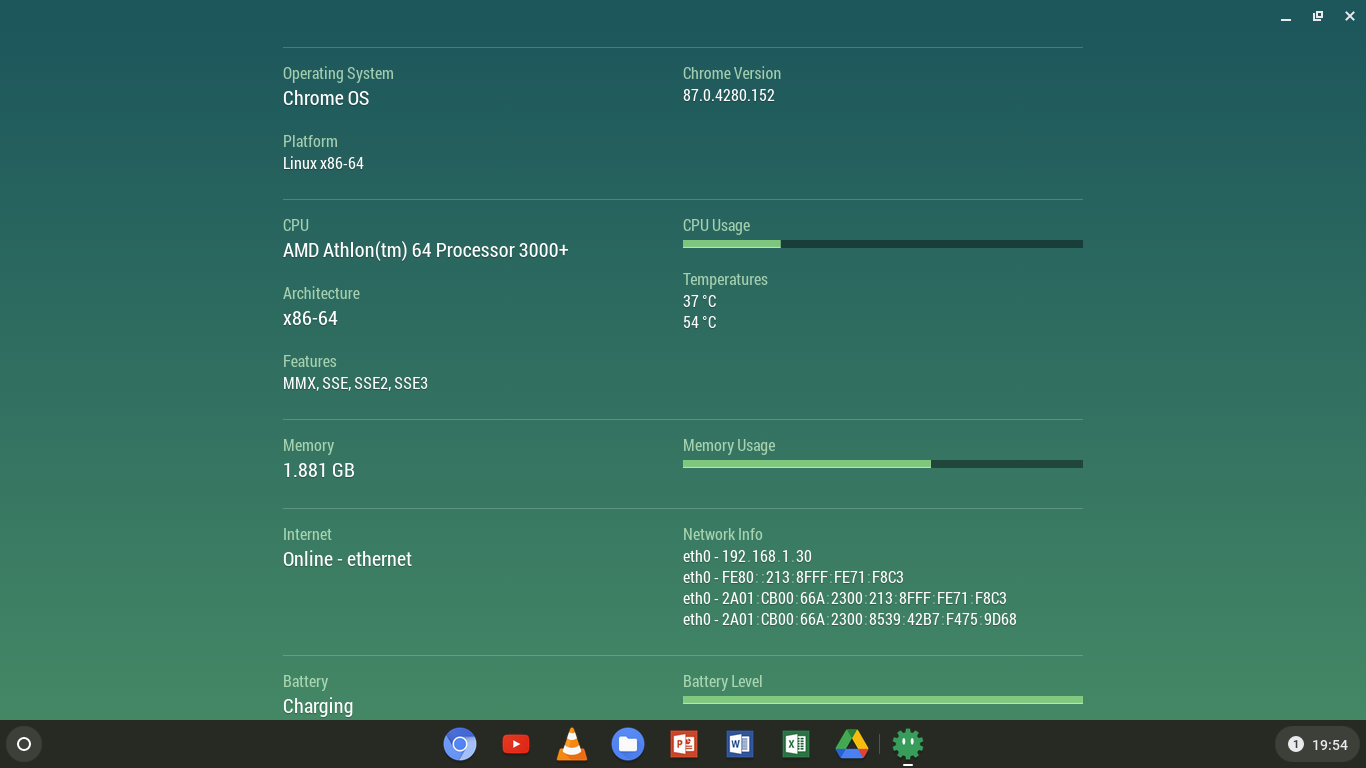Select the green Cog system info app icon
The height and width of the screenshot is (768, 1366).
908,744
